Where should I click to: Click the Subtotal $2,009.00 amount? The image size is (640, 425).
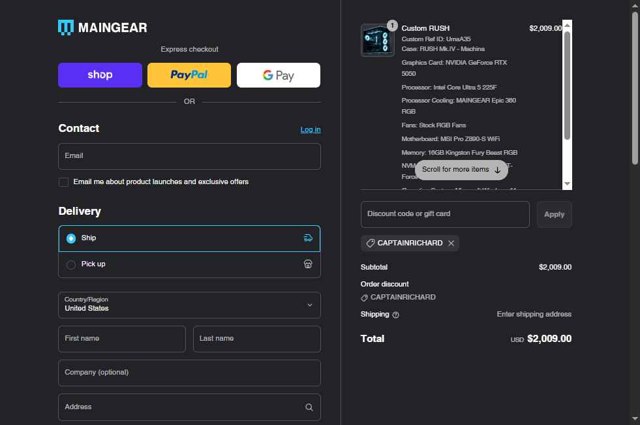[555, 267]
